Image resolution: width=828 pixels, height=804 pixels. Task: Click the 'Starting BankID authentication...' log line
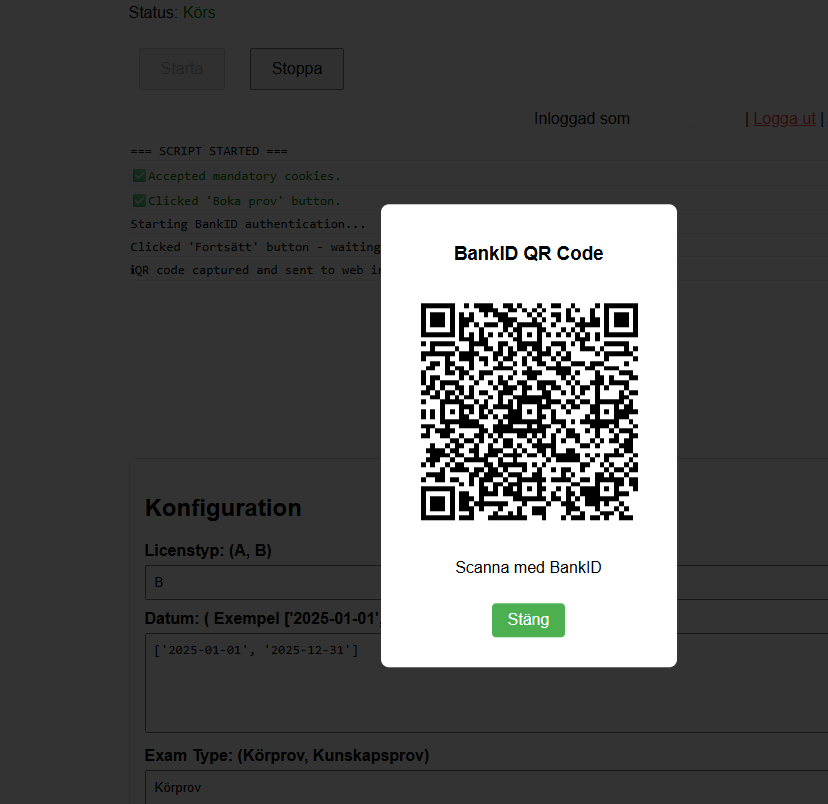248,224
